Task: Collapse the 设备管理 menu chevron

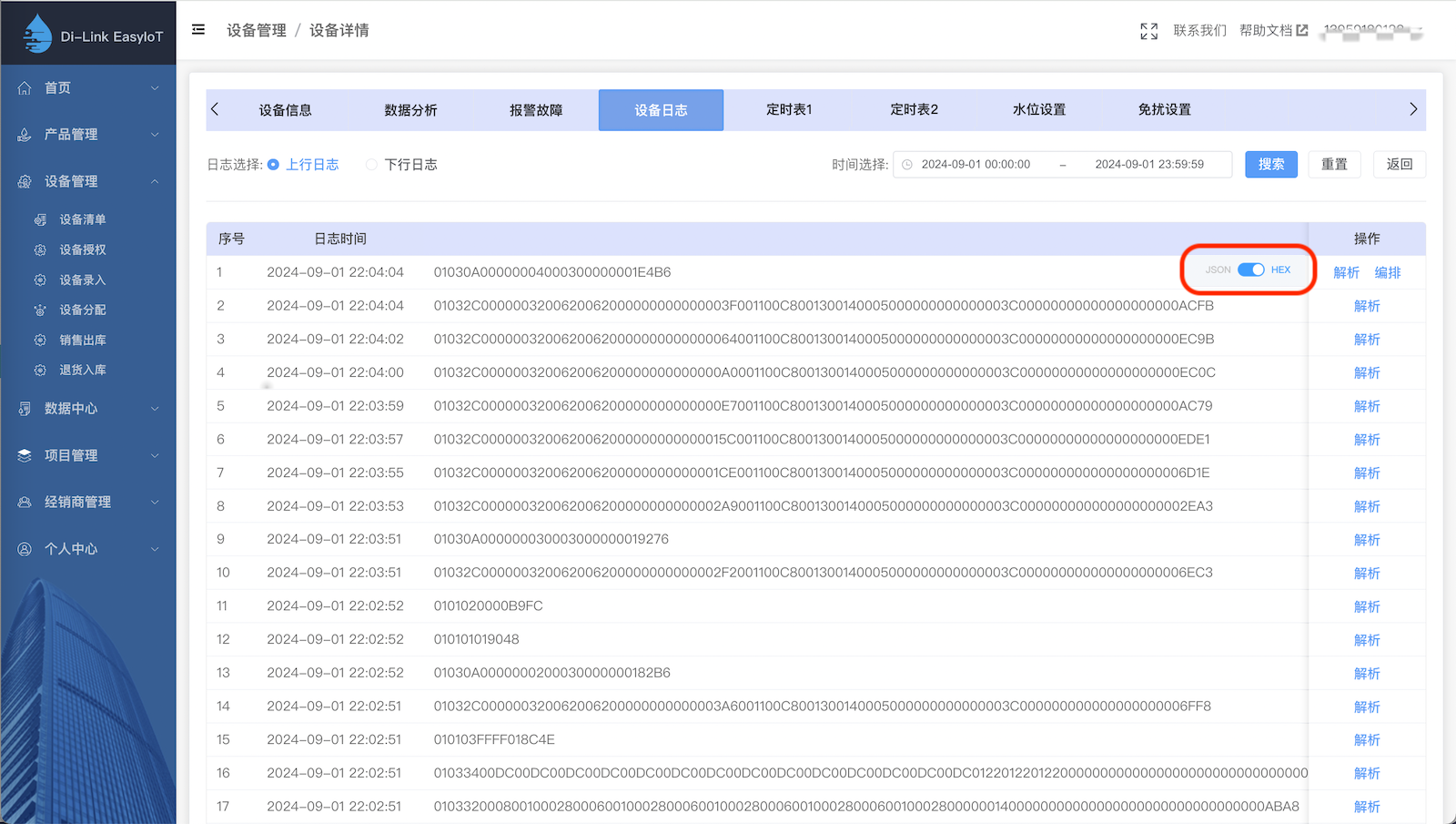Action: point(155,181)
